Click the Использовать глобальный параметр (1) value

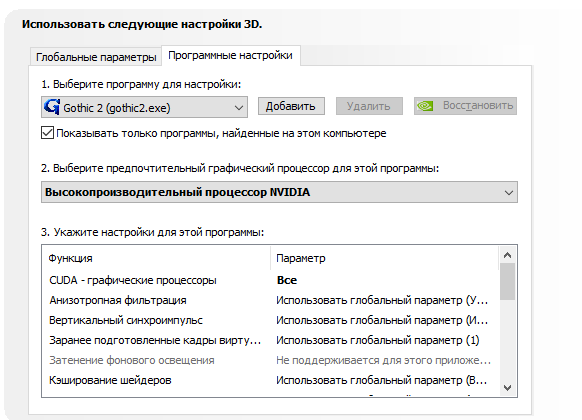pos(377,340)
